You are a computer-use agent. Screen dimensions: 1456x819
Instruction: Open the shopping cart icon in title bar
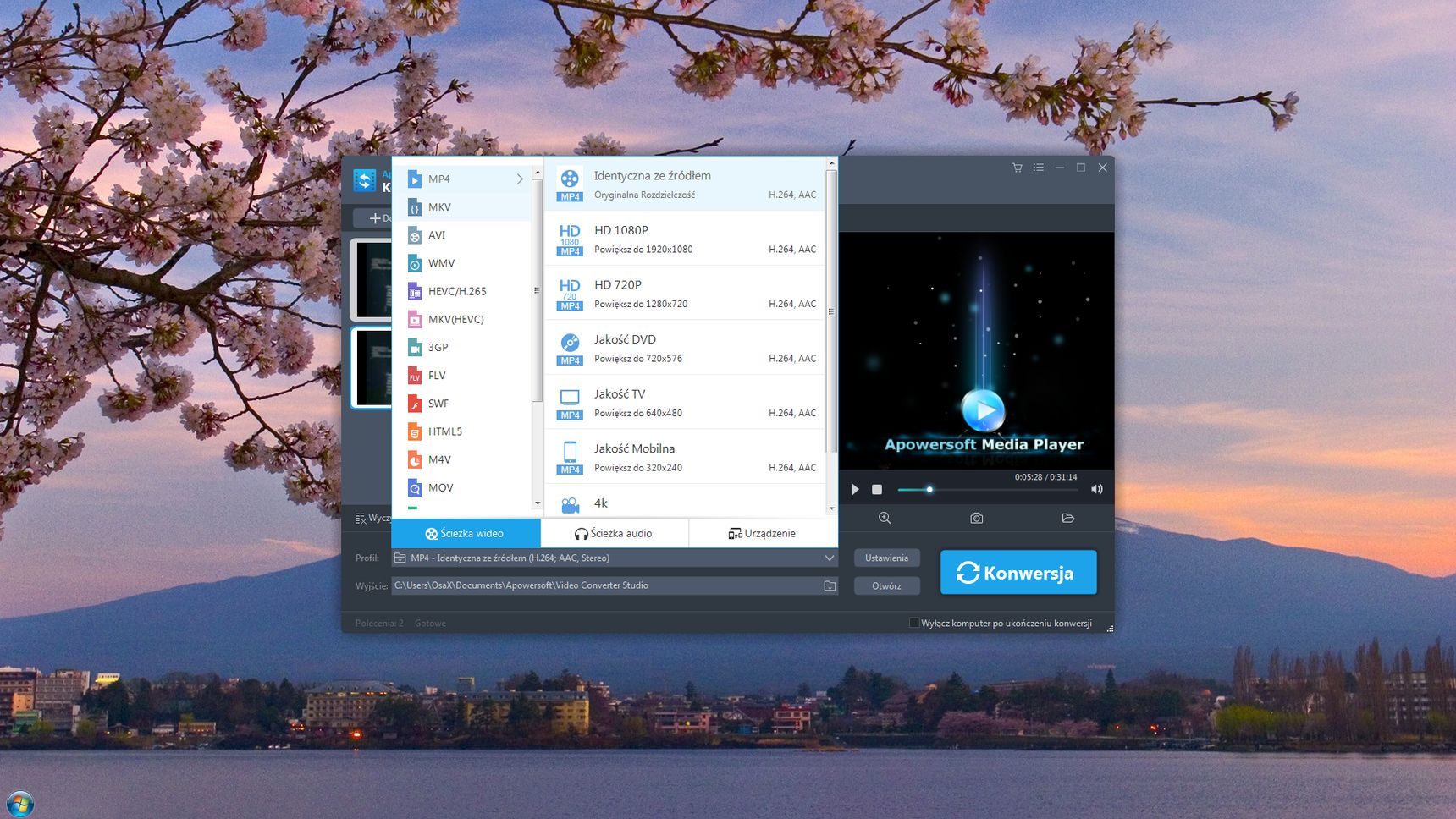click(x=1018, y=168)
